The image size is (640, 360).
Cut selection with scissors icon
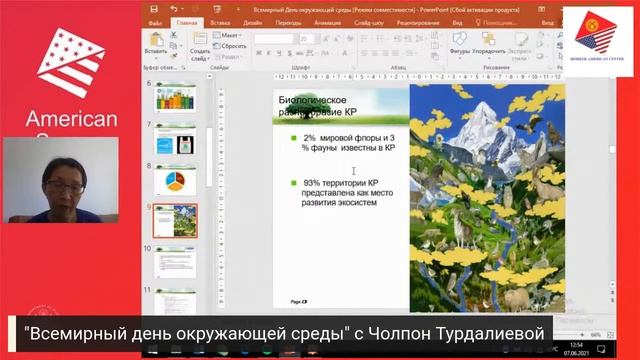(174, 35)
